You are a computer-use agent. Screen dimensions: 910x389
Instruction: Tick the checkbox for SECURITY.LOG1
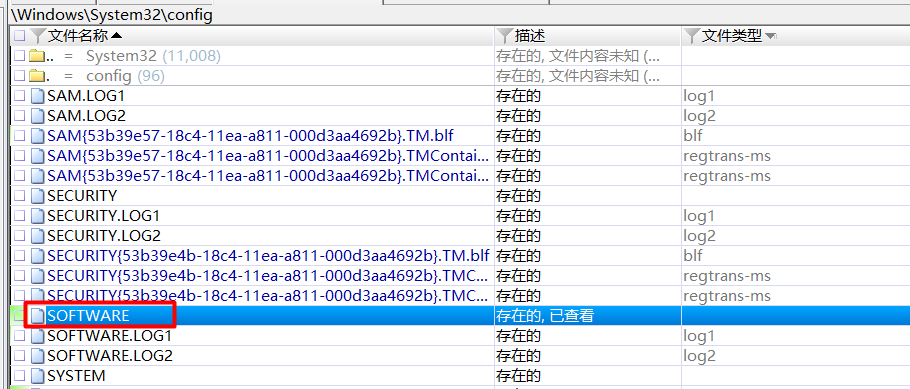20,215
